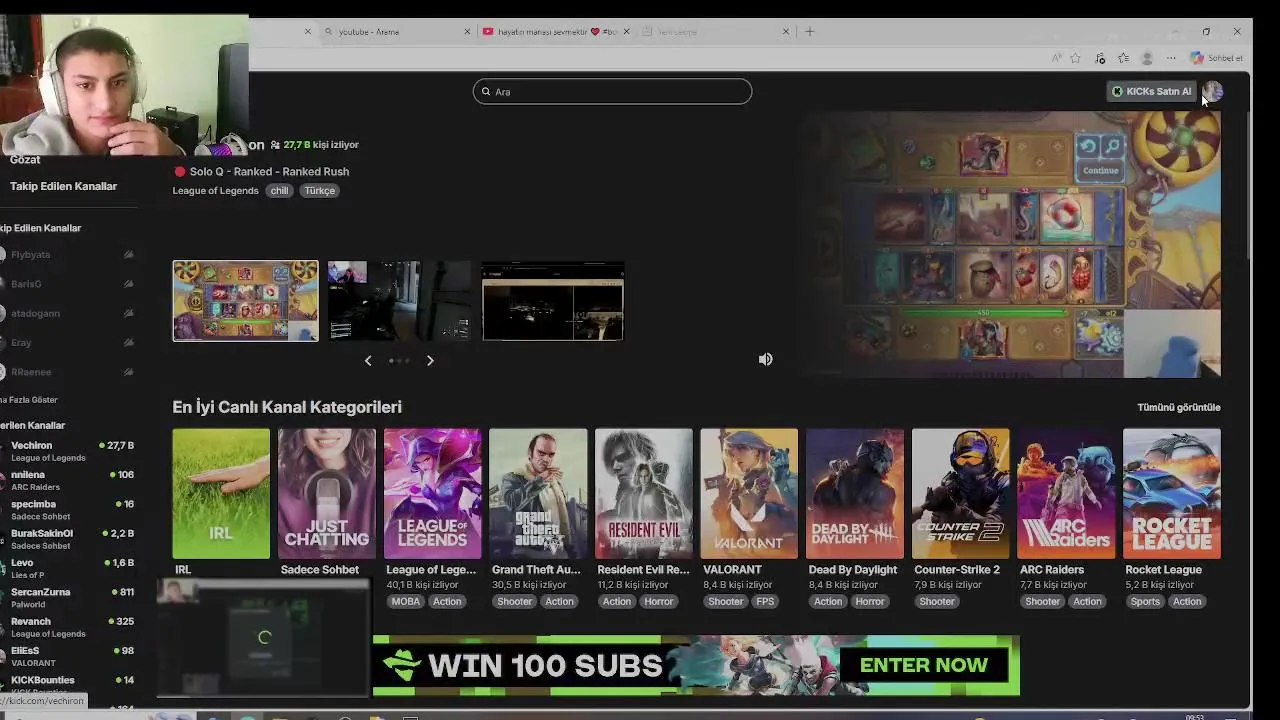The width and height of the screenshot is (1280, 720).
Task: Click Horror tag under Dead by Daylight
Action: pyautogui.click(x=869, y=602)
